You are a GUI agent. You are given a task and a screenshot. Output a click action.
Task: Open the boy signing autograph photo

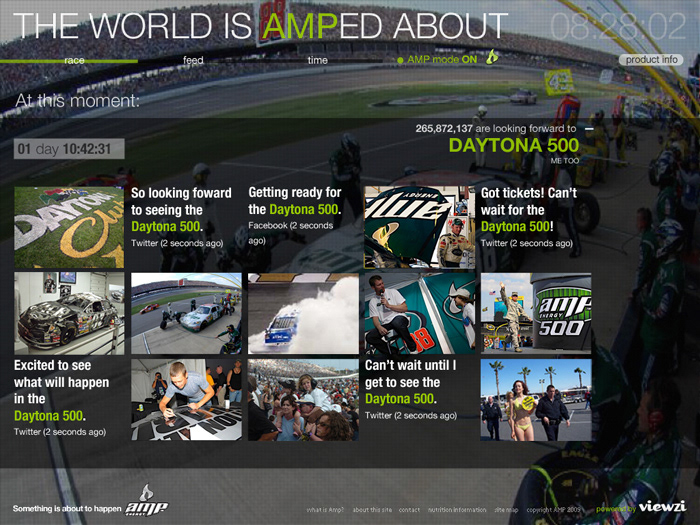[186, 400]
